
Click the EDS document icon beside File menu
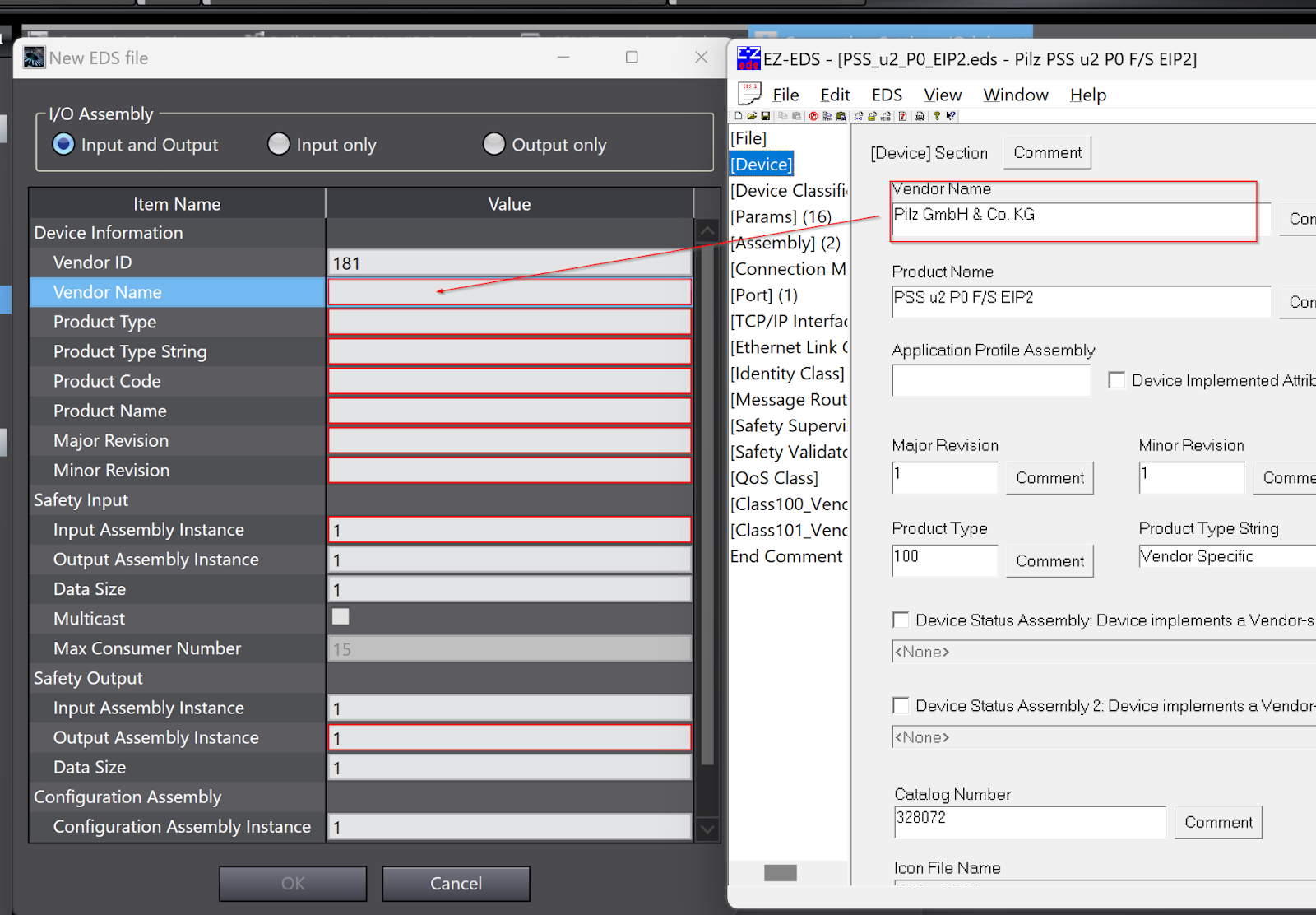pos(749,94)
